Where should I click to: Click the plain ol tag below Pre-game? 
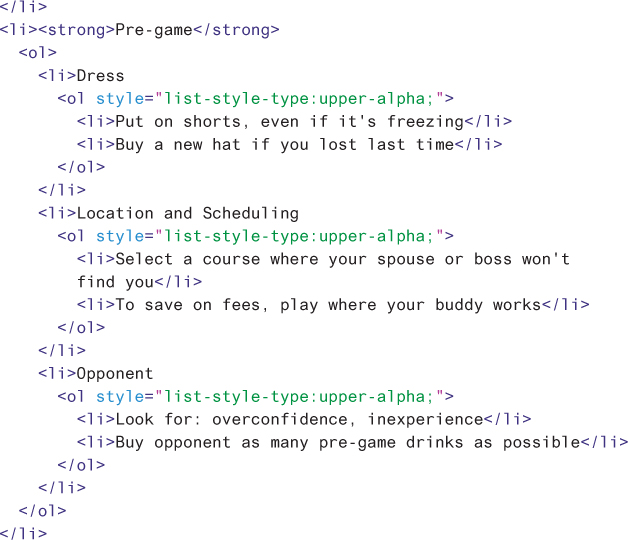pos(38,52)
